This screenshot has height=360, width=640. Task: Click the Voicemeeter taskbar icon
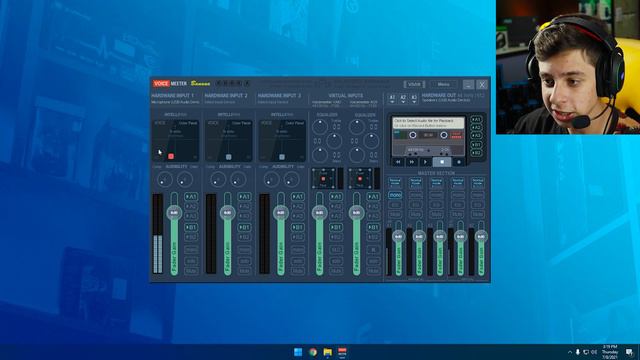[x=342, y=352]
